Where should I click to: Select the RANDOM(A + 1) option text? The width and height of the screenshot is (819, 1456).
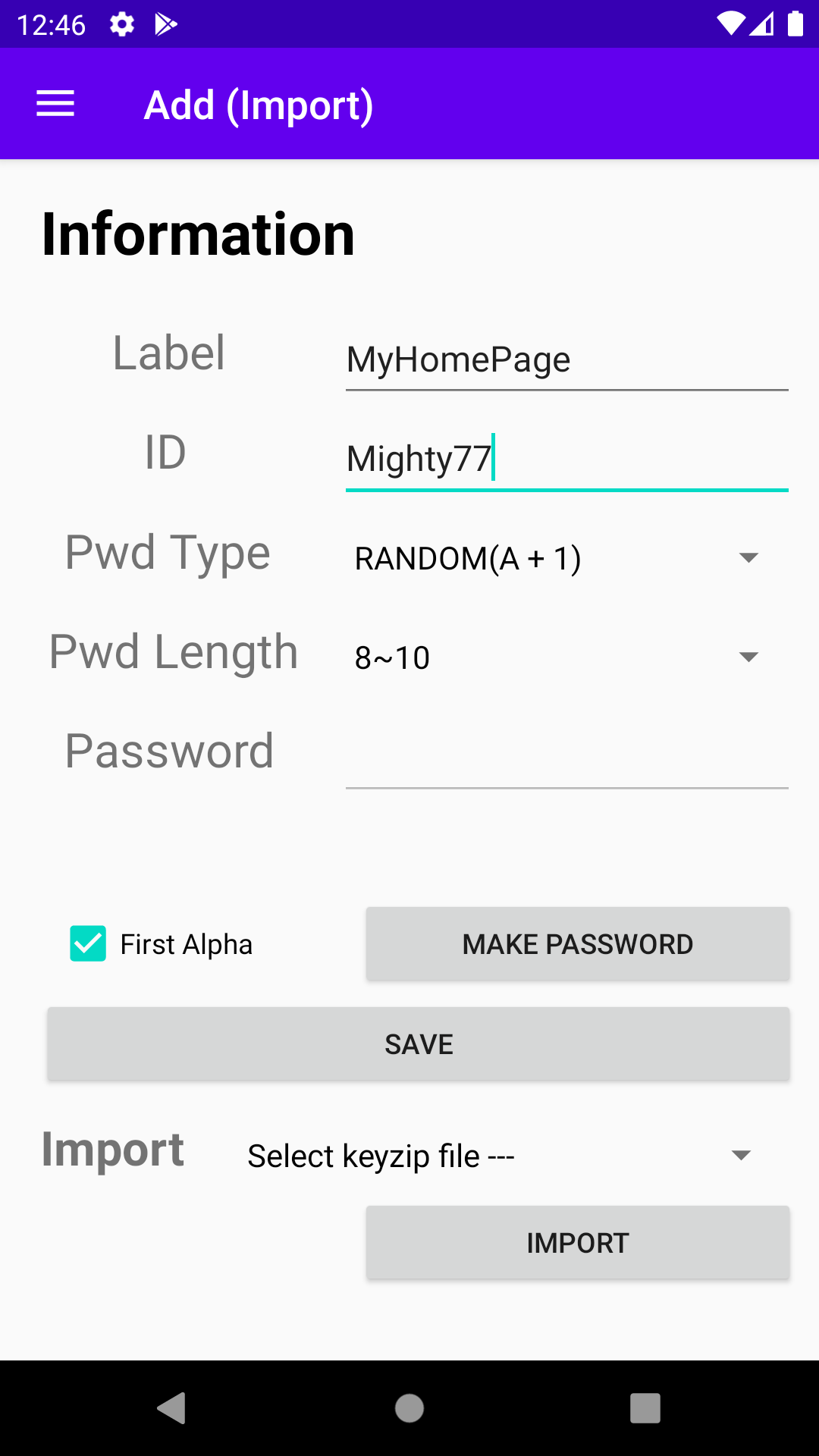468,559
